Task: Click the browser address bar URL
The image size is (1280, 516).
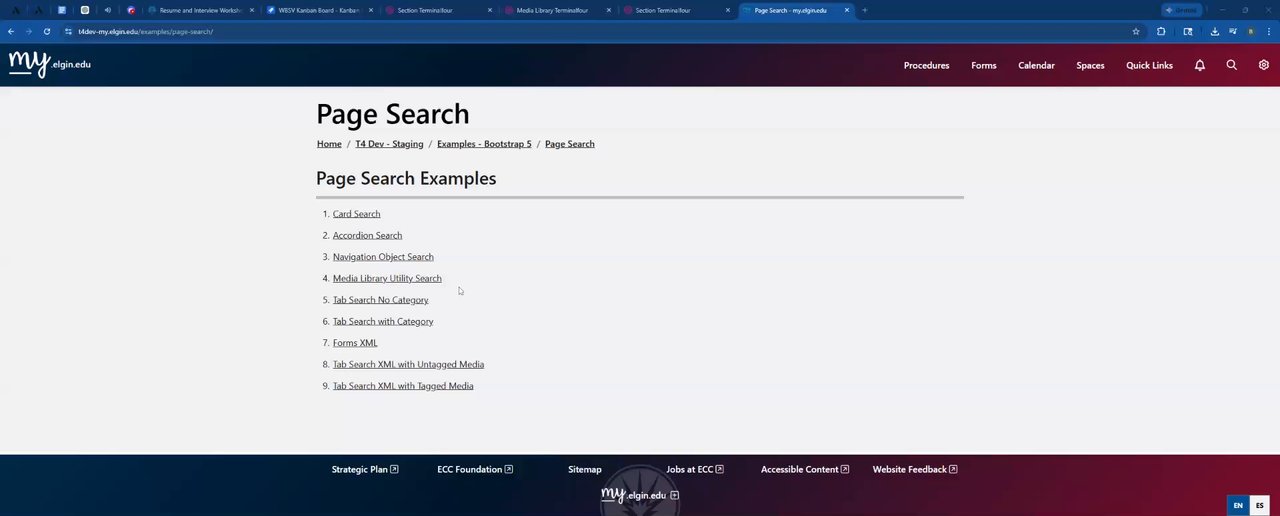Action: coord(146,31)
